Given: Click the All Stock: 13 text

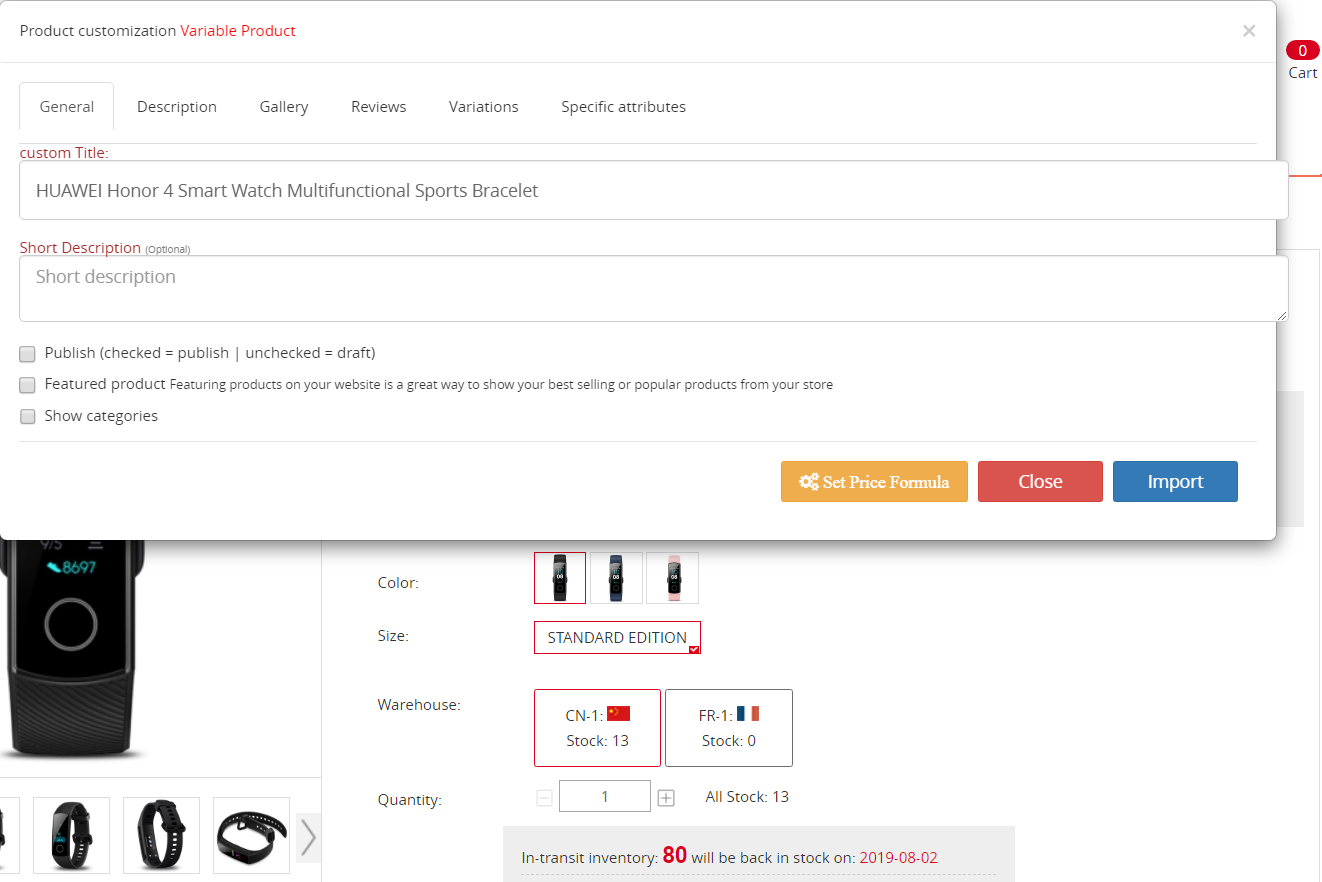Looking at the screenshot, I should (x=747, y=797).
